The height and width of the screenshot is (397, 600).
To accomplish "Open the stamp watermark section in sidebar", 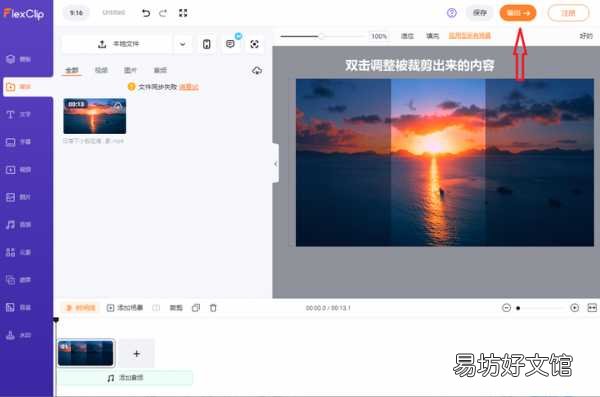I will coord(18,335).
